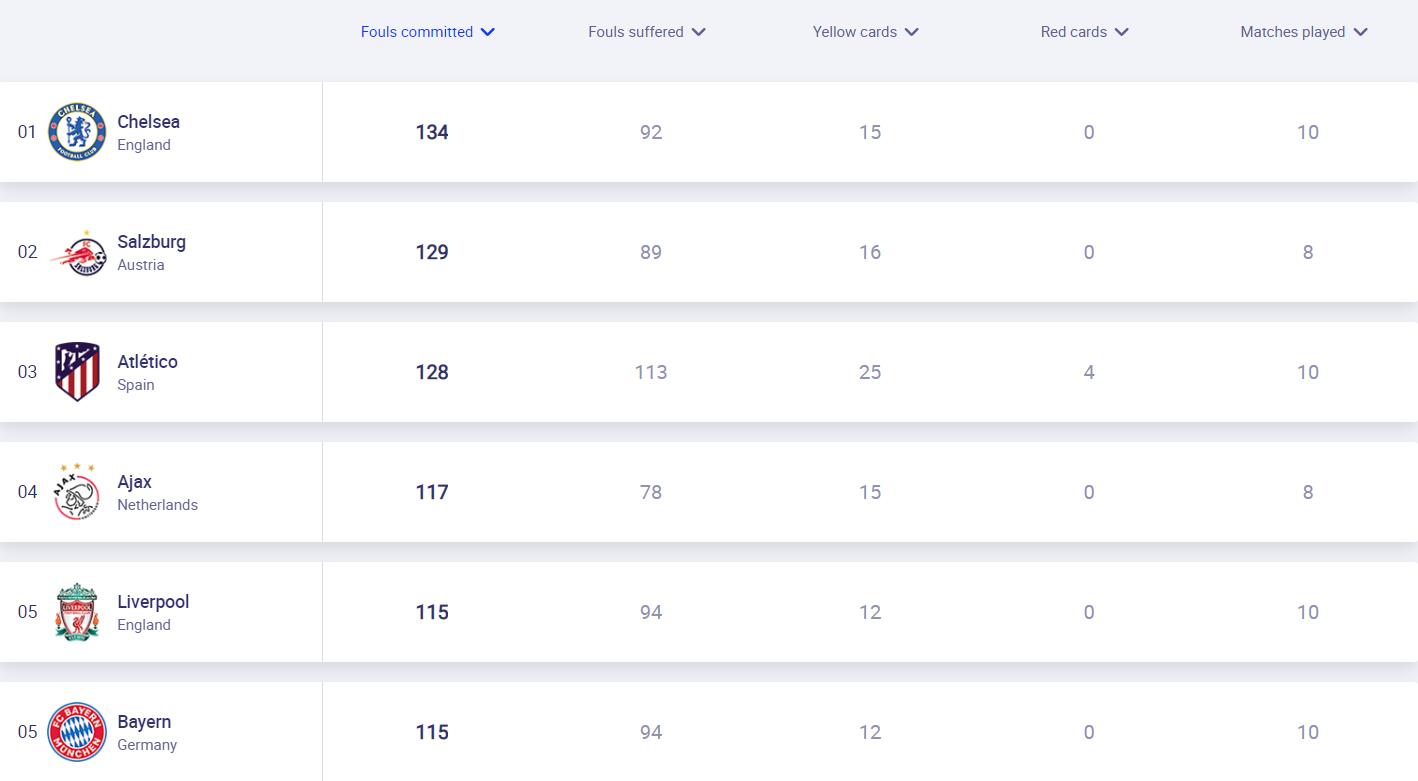The image size is (1418, 781).
Task: Open the Bayern team link
Action: (144, 722)
